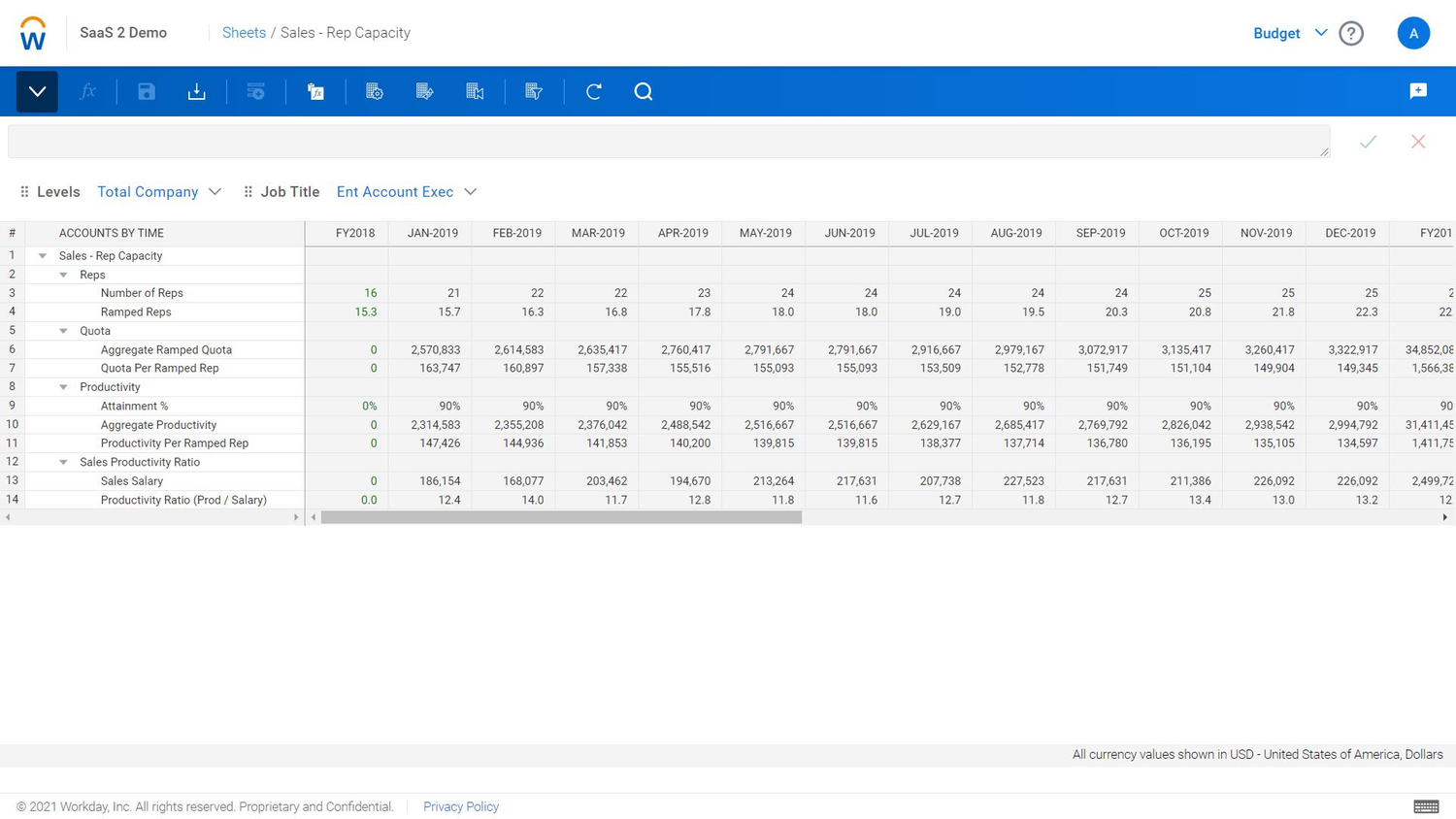This screenshot has height=819, width=1456.
Task: Open the sheet filter icon
Action: tap(533, 91)
